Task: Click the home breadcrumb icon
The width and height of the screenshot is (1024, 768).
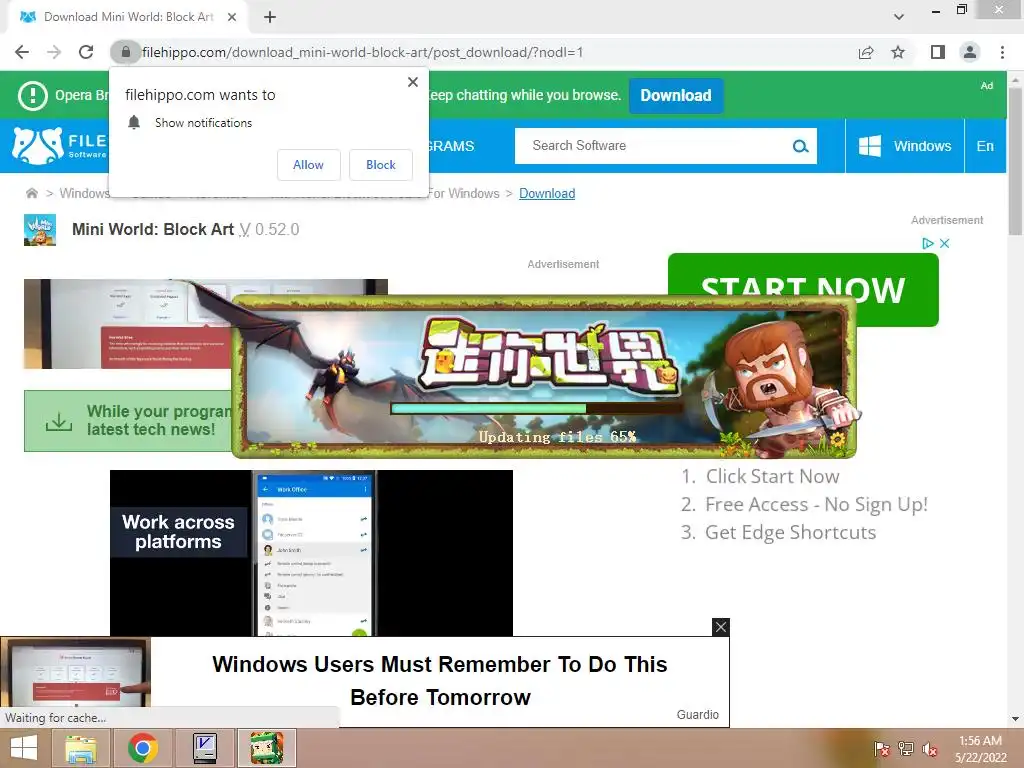Action: coord(31,193)
